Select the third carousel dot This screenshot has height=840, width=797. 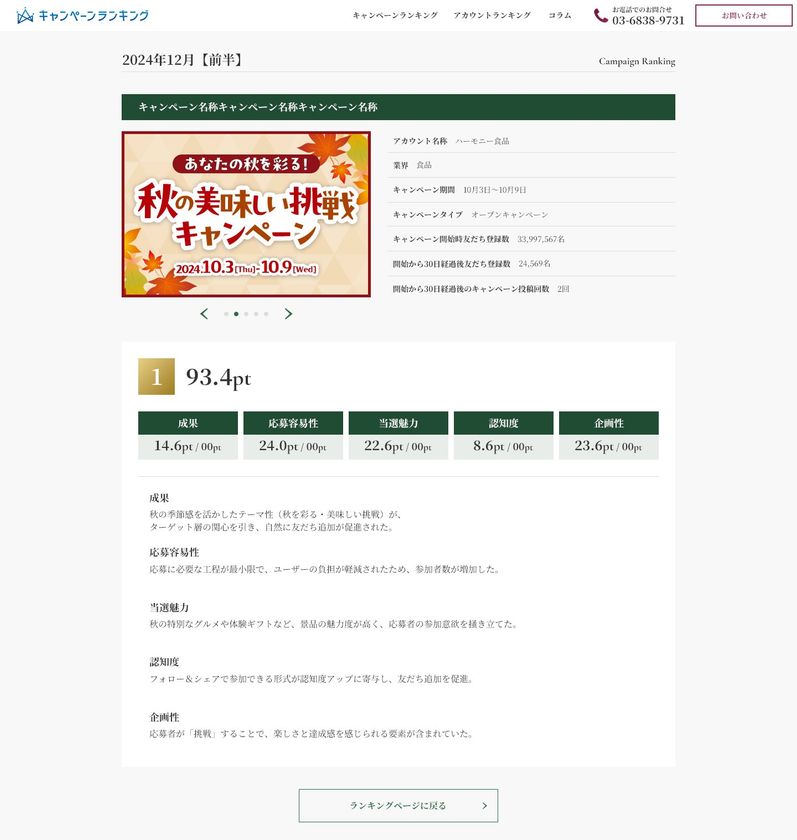[x=246, y=314]
